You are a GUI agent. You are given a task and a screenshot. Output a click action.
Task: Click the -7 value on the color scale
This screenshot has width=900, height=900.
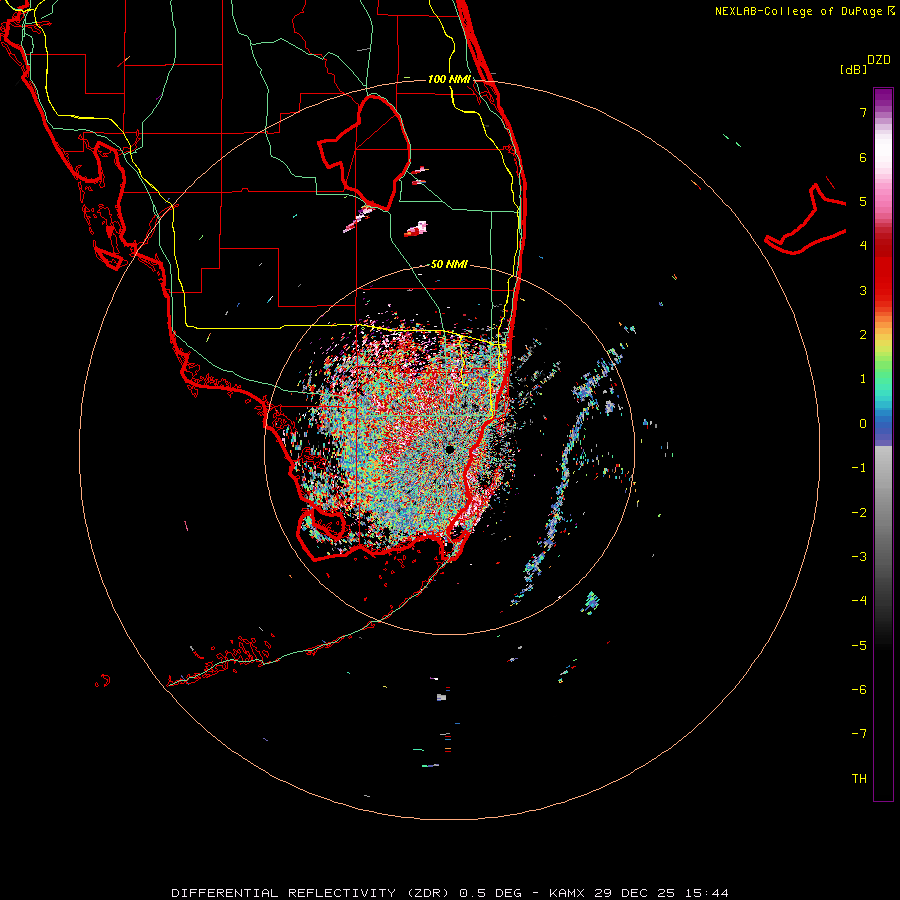coord(859,734)
